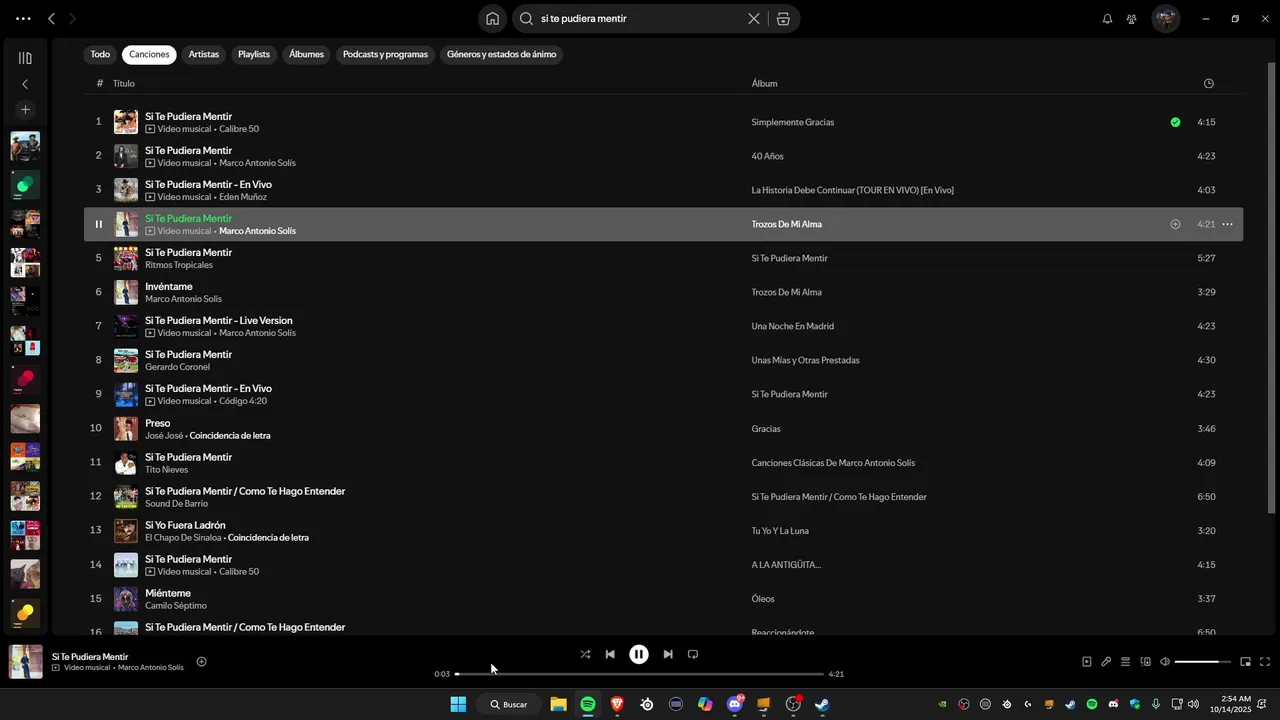The image size is (1280, 720).
Task: Open artist link Ritmos Tropicales
Action: click(x=179, y=265)
